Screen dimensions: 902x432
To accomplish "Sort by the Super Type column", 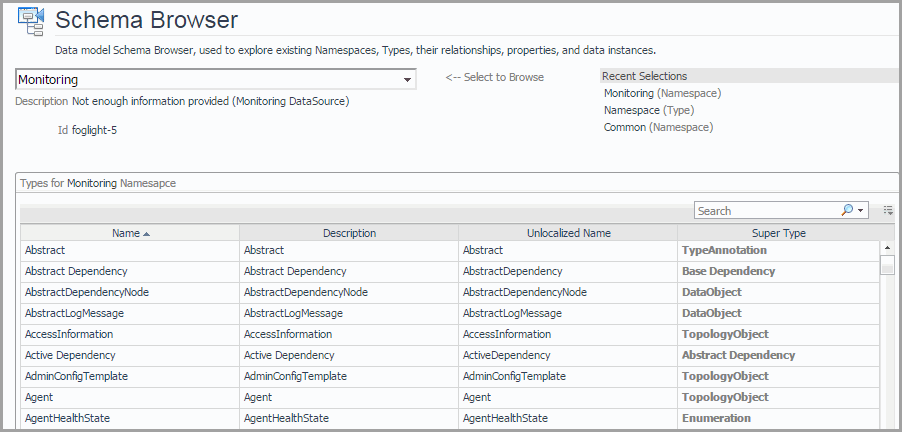I will (x=778, y=233).
